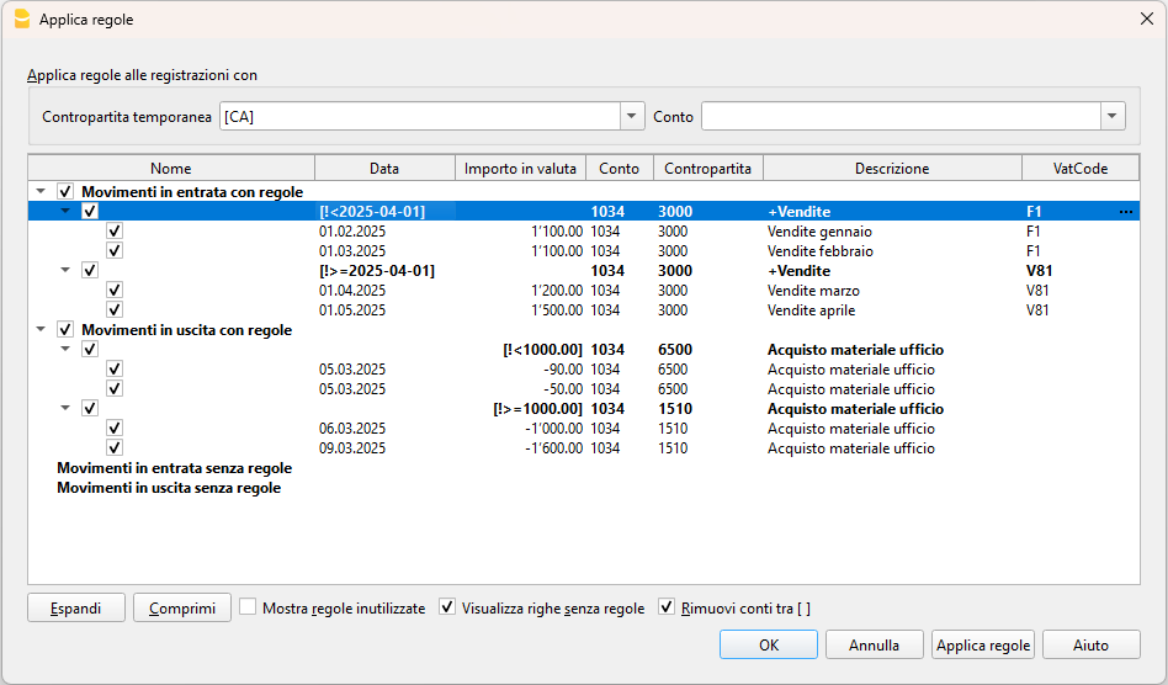Viewport: 1168px width, 685px height.
Task: Confirm with the OK button
Action: click(768, 645)
